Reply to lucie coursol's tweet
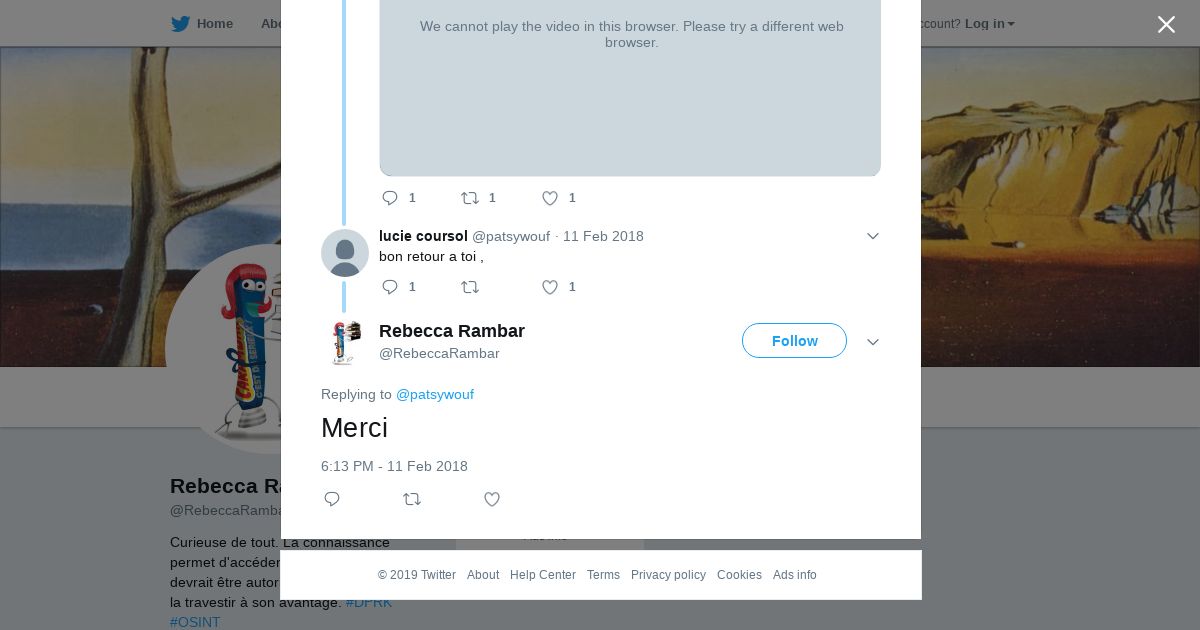Viewport: 1200px width, 630px height. pos(390,287)
